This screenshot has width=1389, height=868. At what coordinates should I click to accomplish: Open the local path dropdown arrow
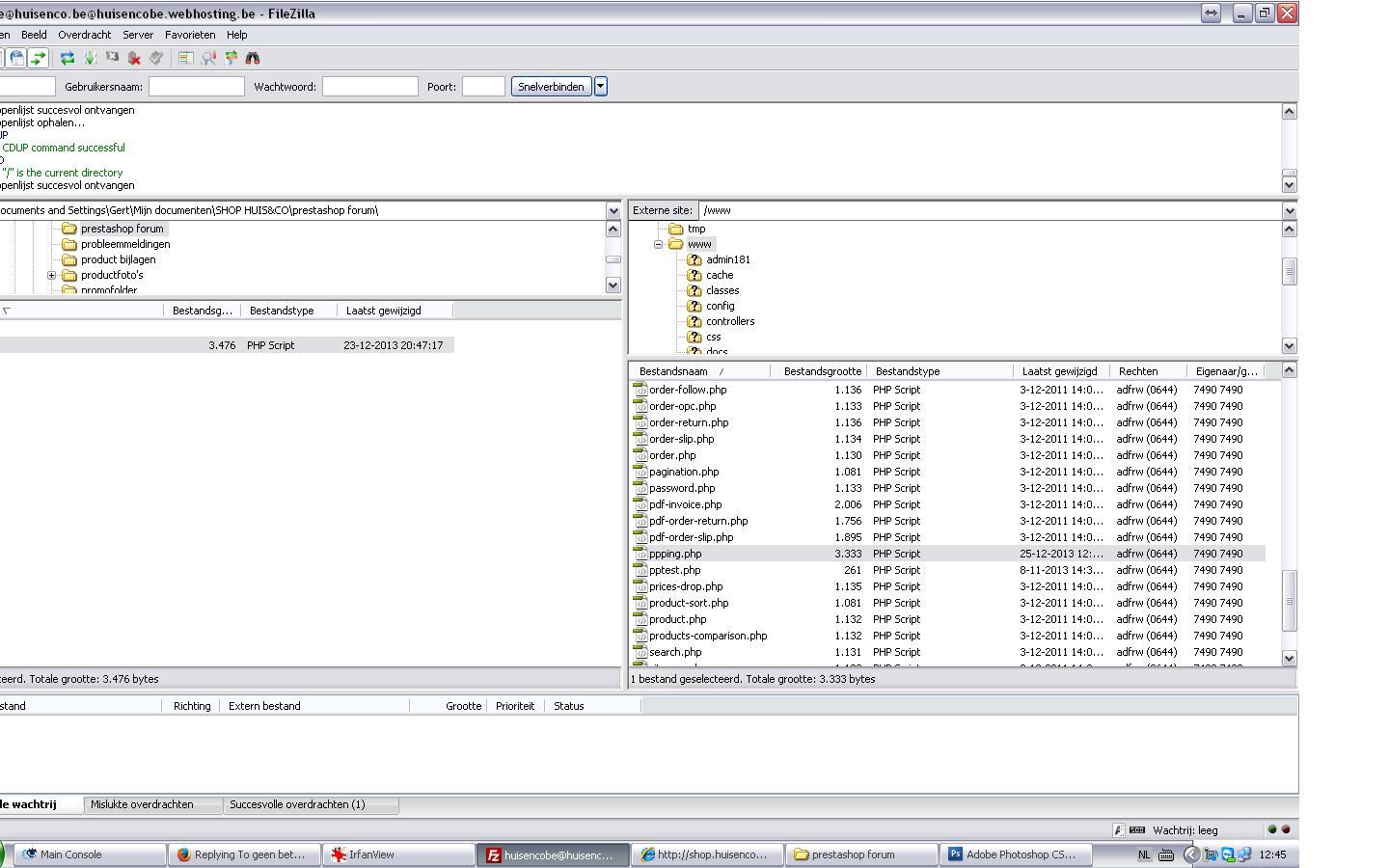pyautogui.click(x=613, y=210)
